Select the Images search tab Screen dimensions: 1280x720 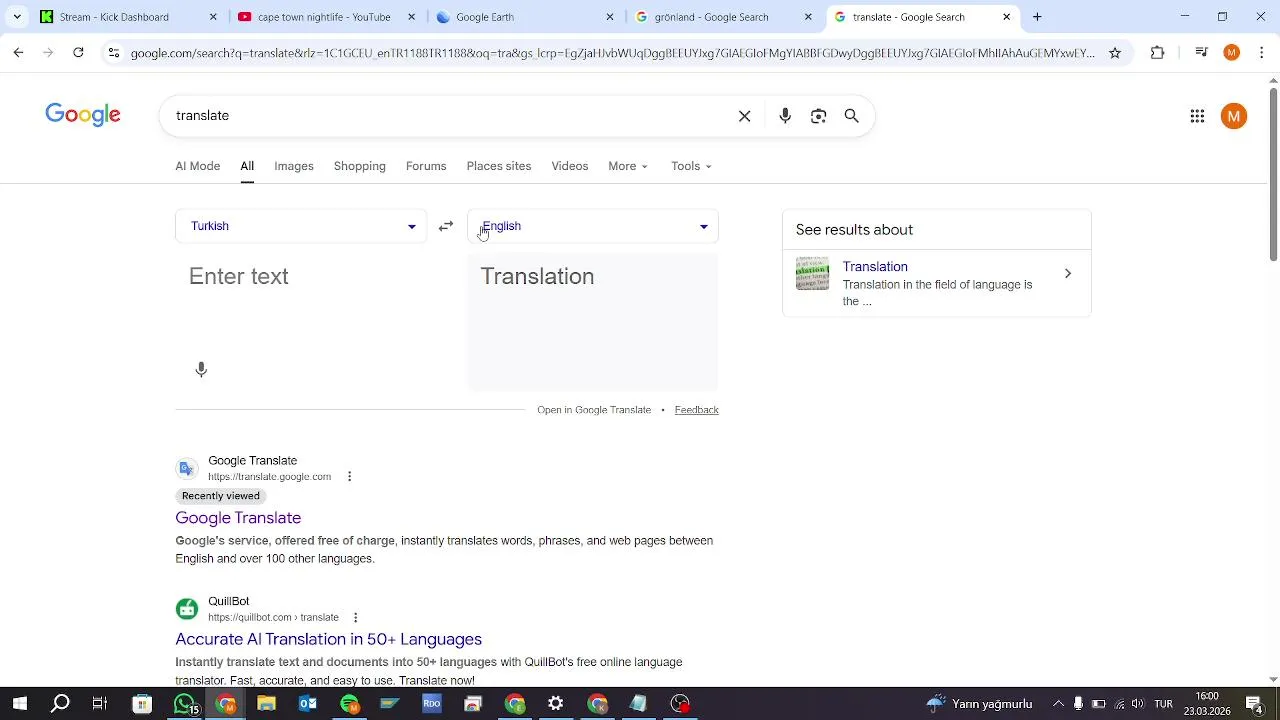click(x=294, y=166)
